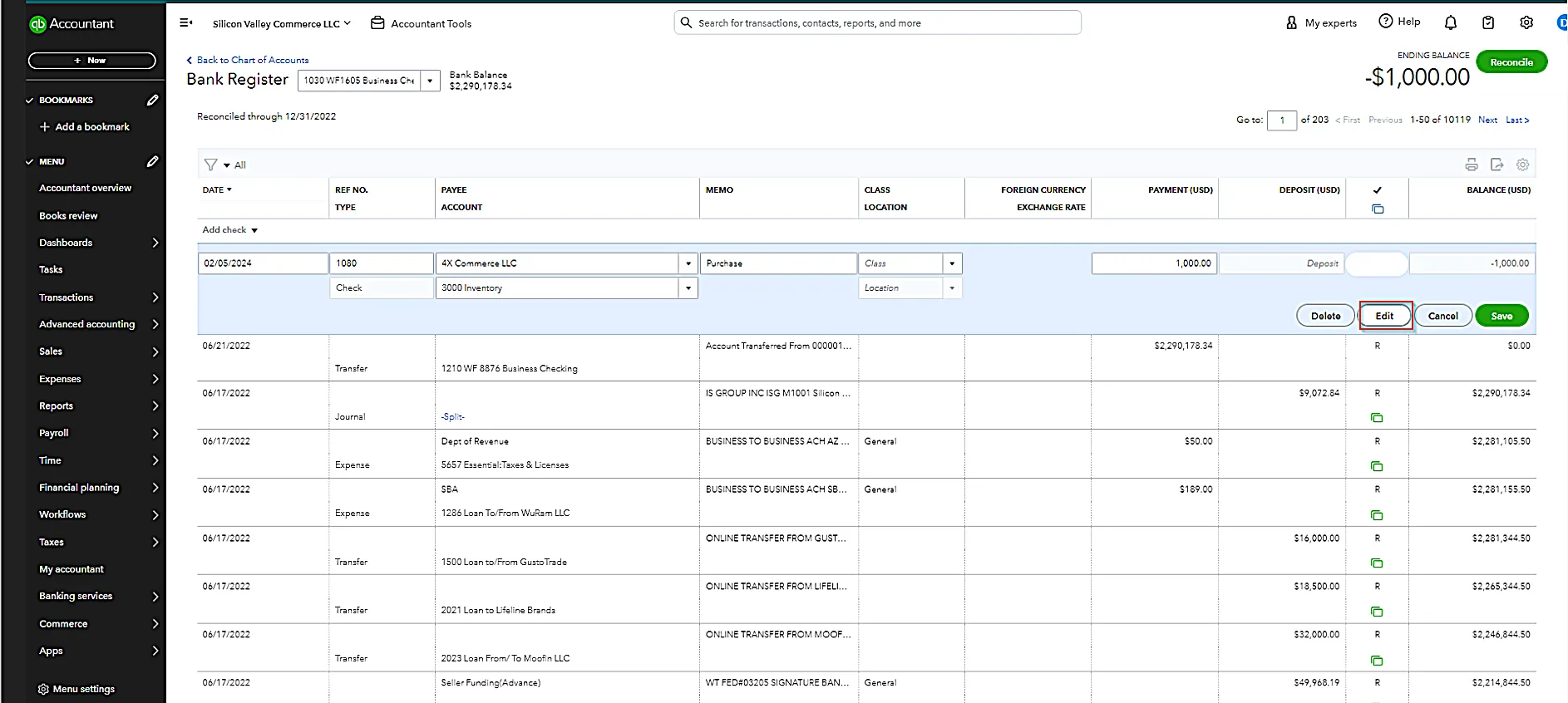Screen dimensions: 1568x703
Task: Open the bank account selector dropdown
Action: click(430, 81)
